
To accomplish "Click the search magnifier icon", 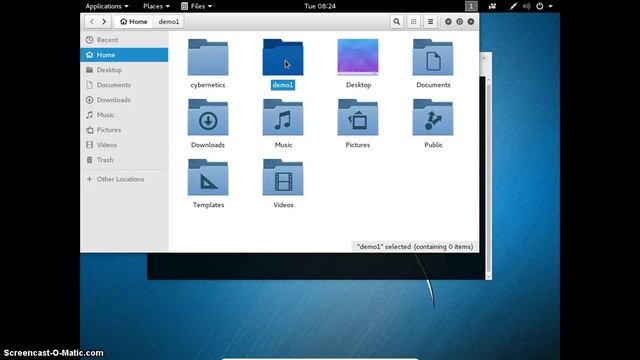I will coord(396,22).
